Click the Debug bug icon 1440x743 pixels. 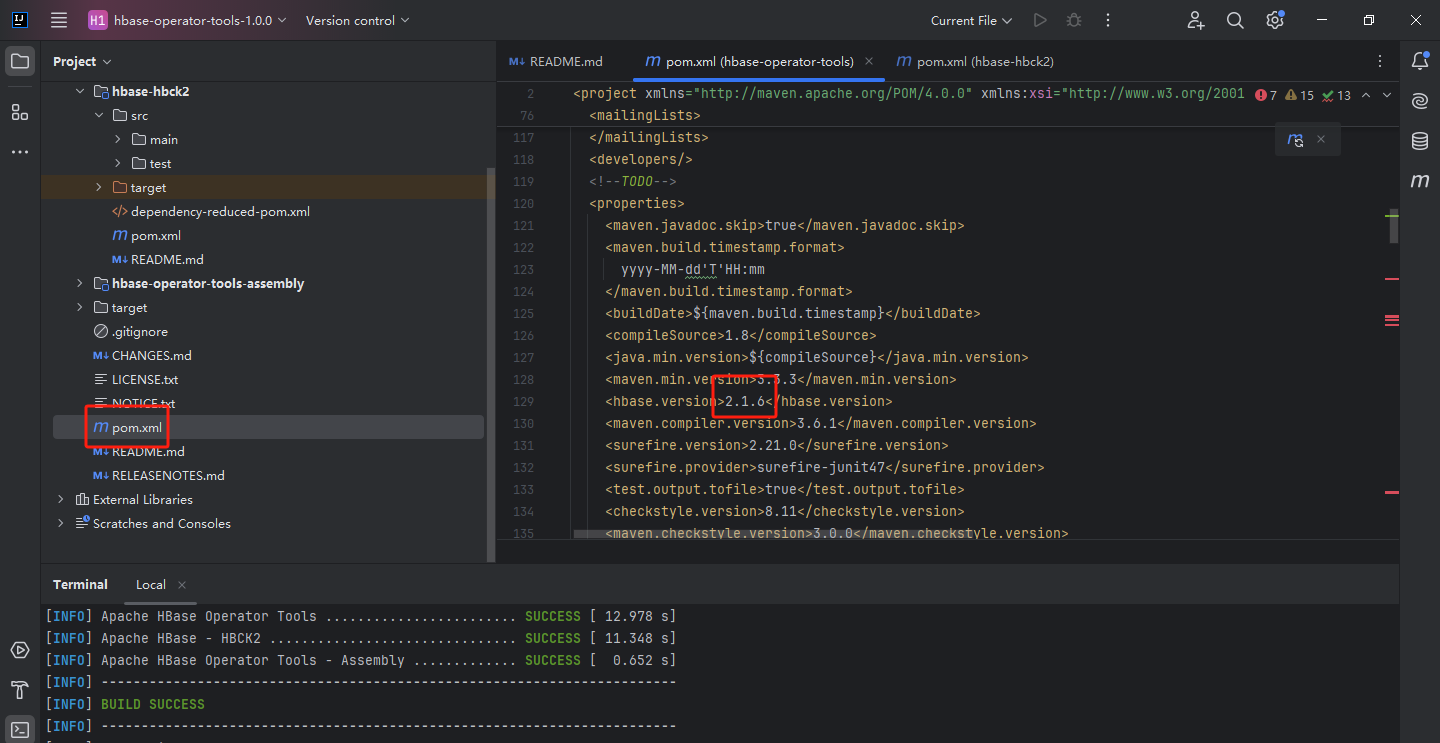point(1074,20)
